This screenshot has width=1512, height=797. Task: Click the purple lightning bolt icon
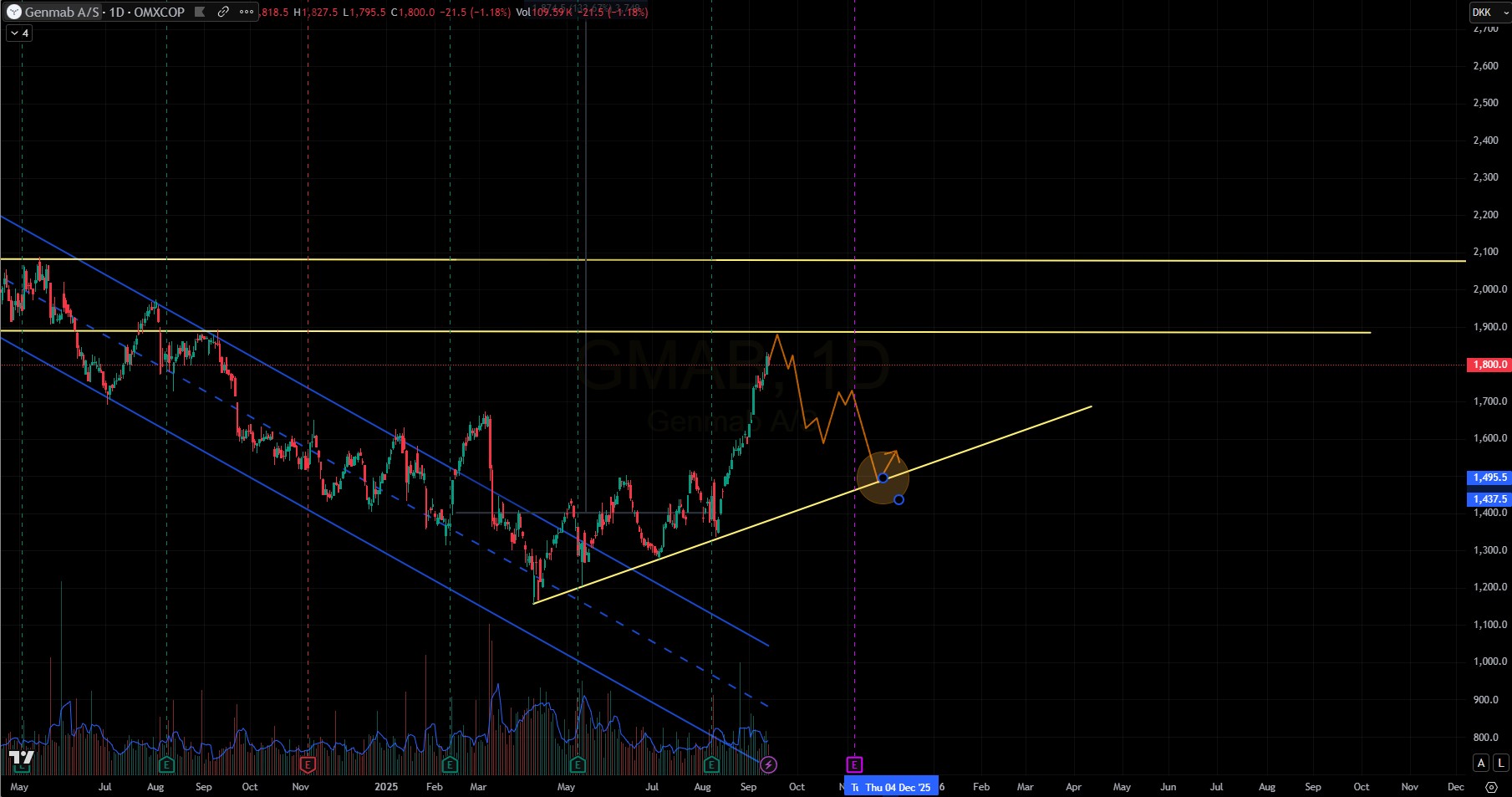tap(769, 764)
